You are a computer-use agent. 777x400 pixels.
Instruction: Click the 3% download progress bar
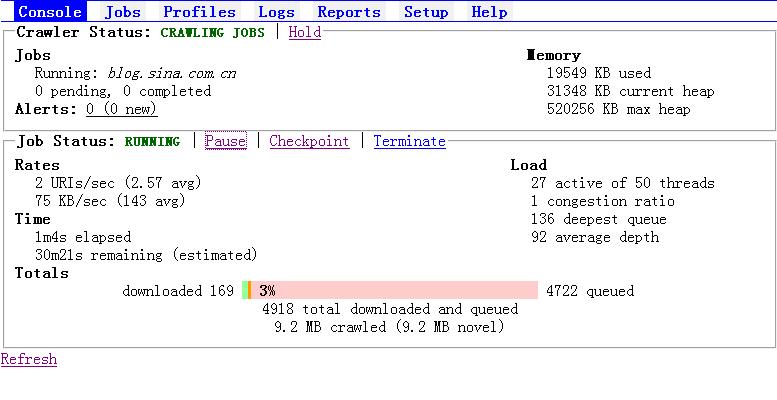[390, 290]
